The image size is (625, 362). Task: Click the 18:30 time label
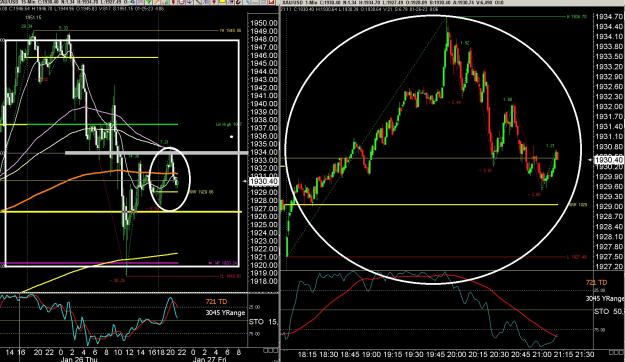click(x=328, y=354)
